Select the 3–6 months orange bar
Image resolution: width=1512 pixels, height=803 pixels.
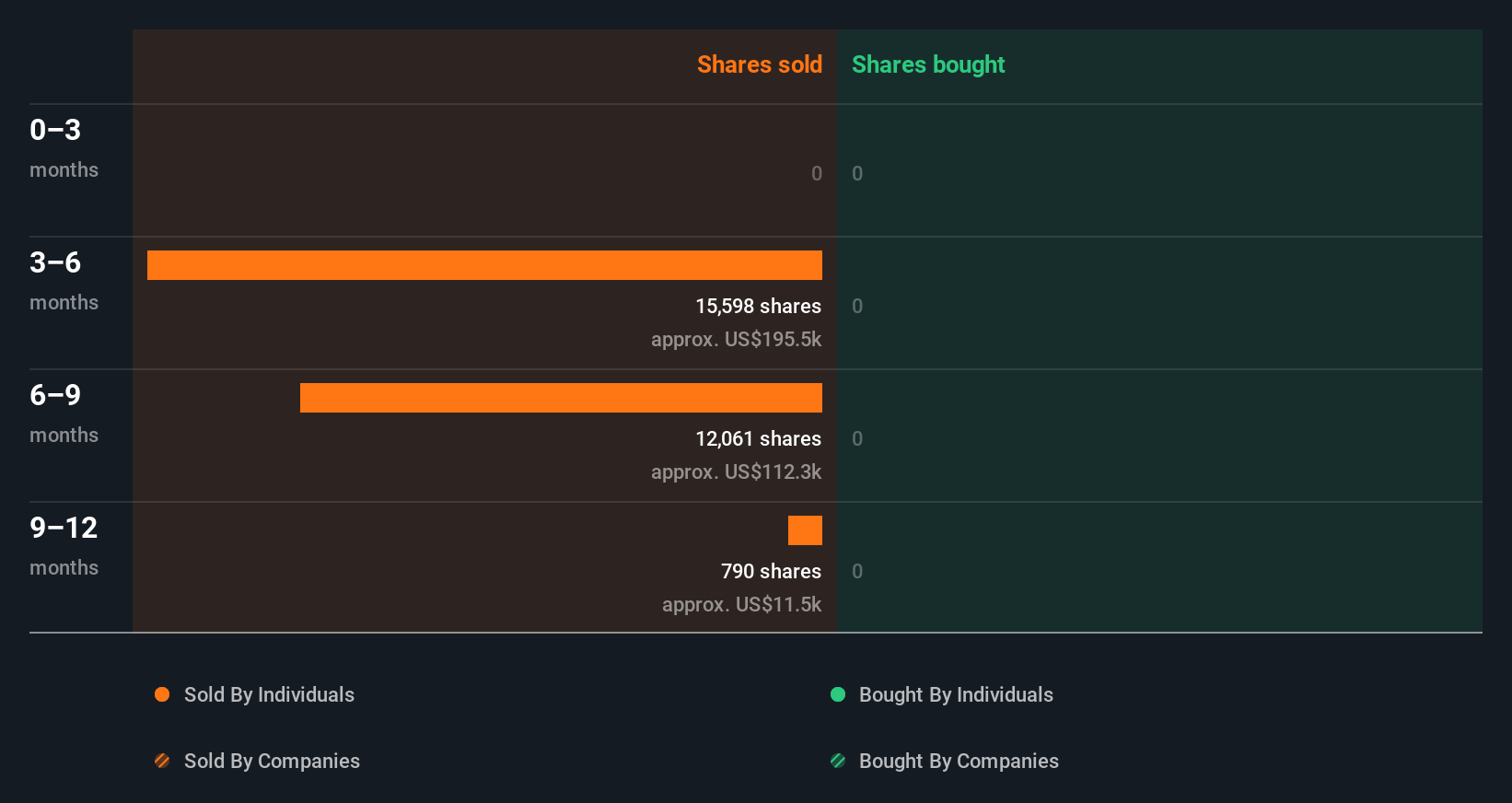pos(484,265)
